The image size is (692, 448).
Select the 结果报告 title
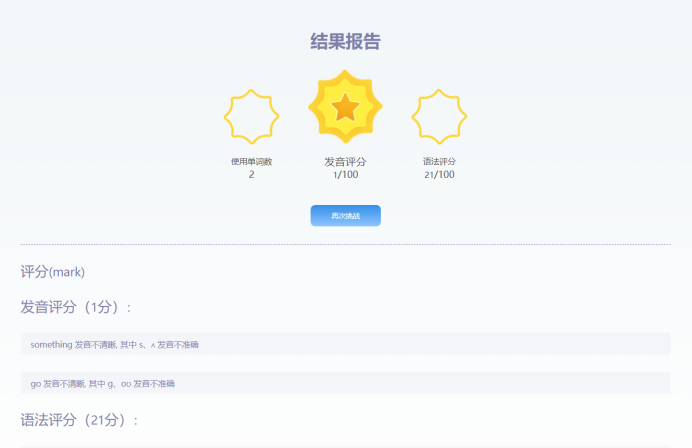tap(346, 41)
